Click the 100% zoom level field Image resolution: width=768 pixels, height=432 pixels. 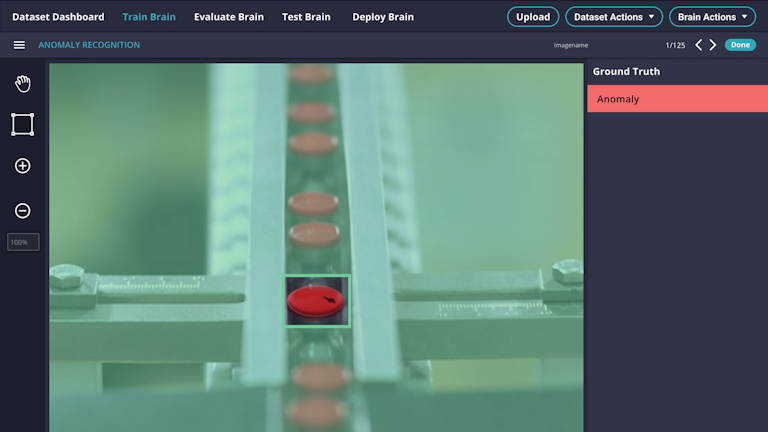pyautogui.click(x=22, y=242)
